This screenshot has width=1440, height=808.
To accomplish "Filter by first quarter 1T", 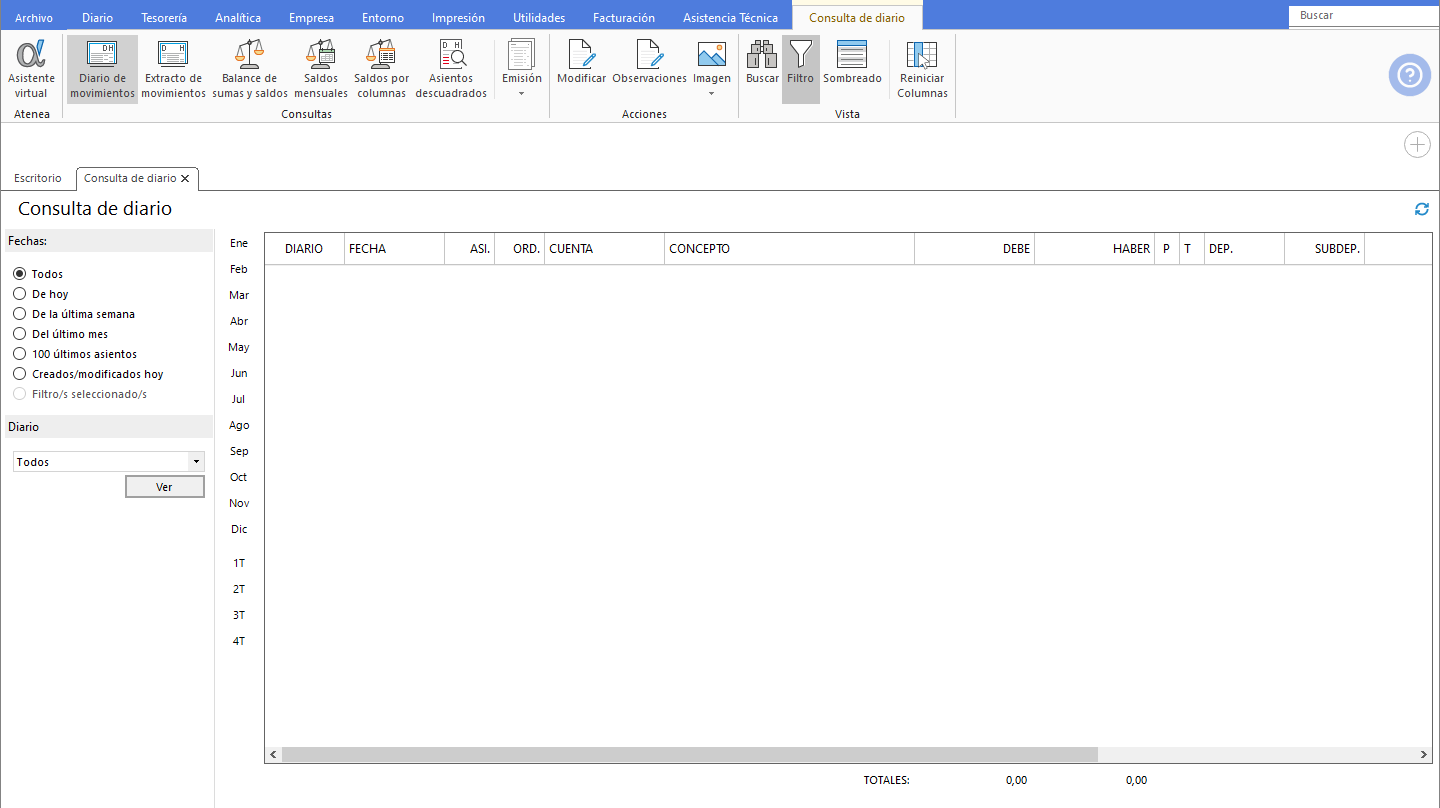I will pos(239,563).
